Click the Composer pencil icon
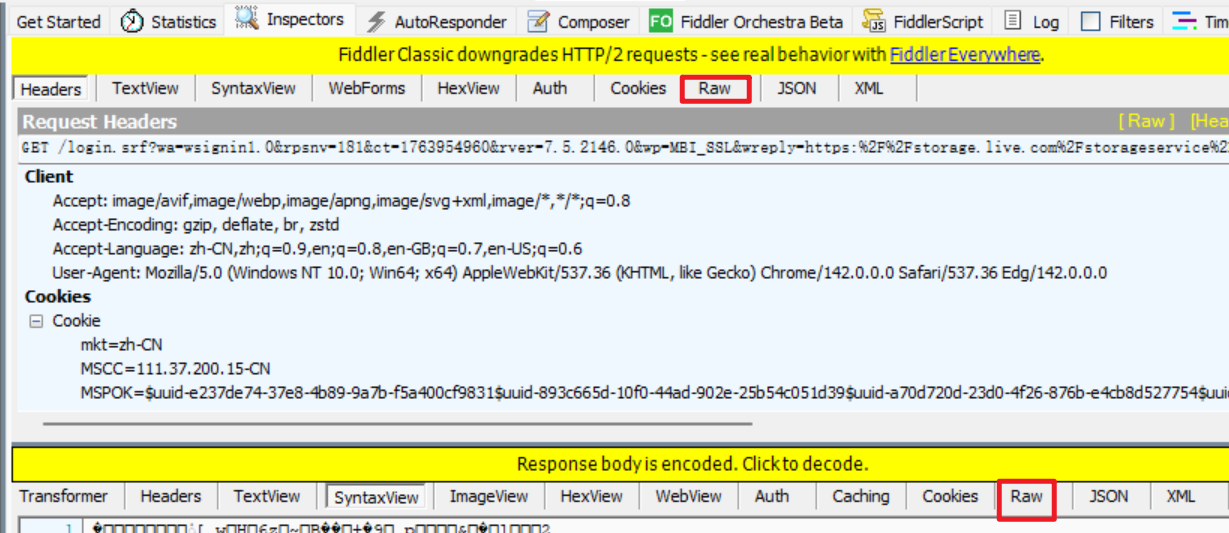Image resolution: width=1229 pixels, height=533 pixels. [539, 21]
